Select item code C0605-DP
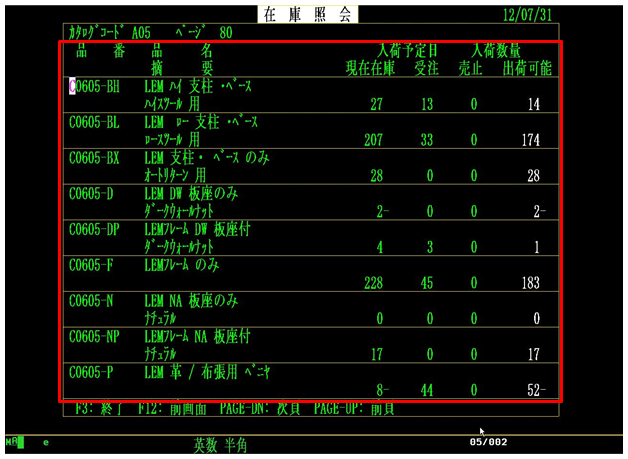 click(x=94, y=230)
